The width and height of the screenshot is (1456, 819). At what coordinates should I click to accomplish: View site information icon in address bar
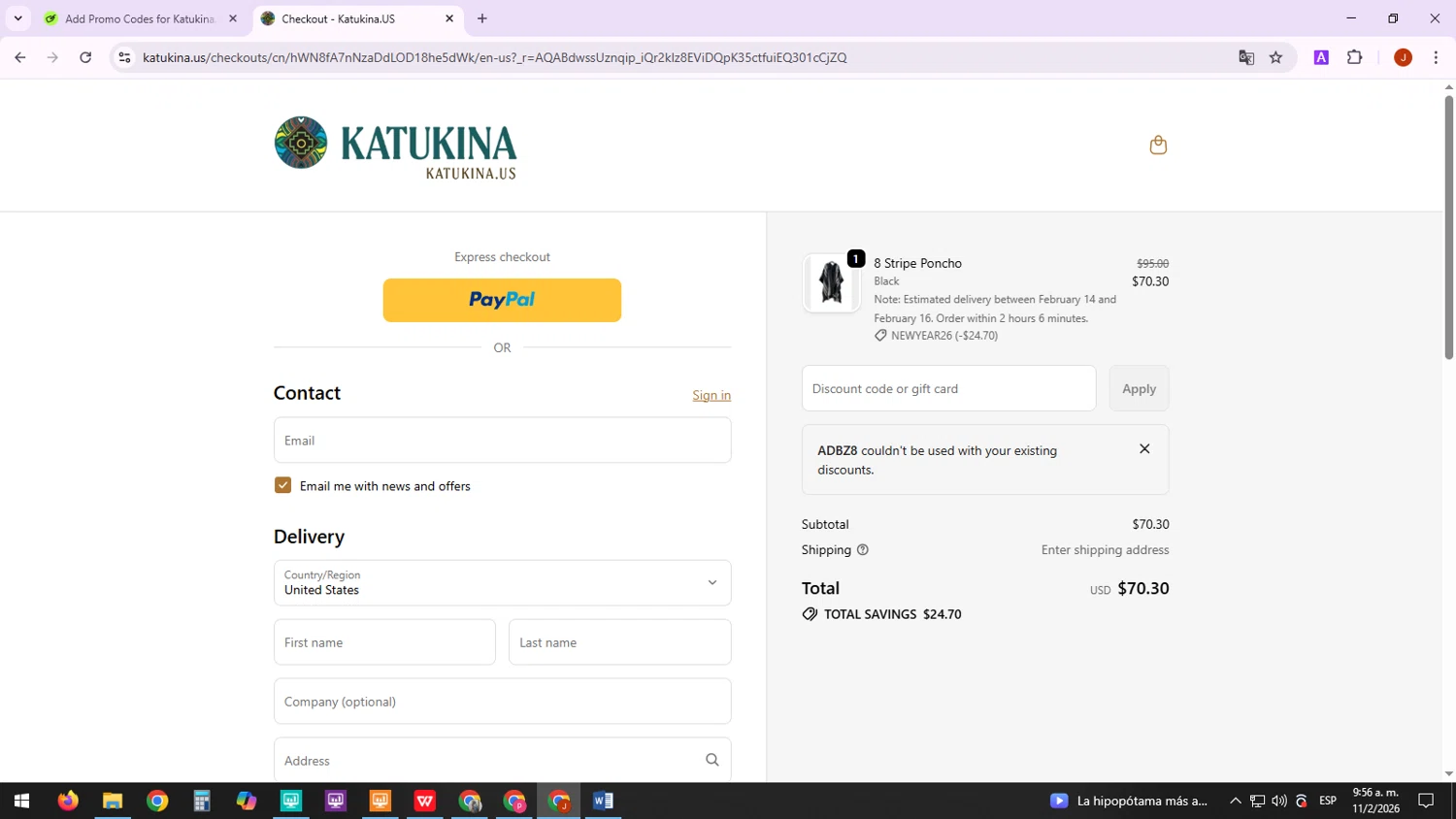124,57
